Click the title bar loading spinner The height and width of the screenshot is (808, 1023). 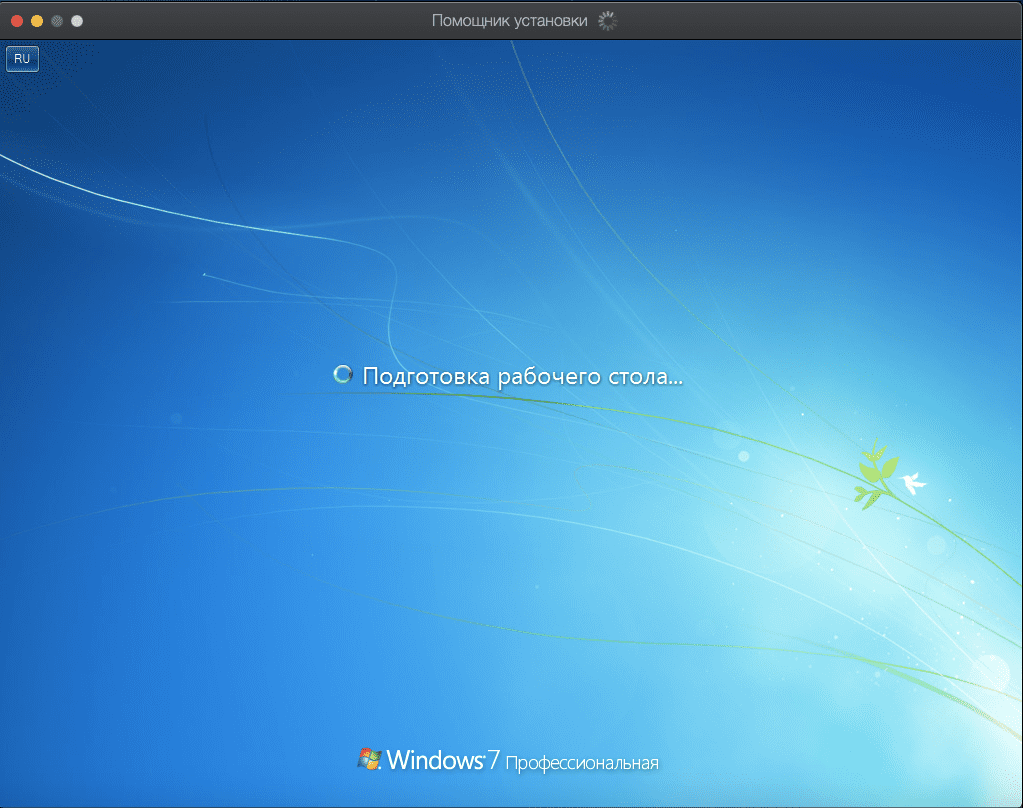[x=607, y=21]
